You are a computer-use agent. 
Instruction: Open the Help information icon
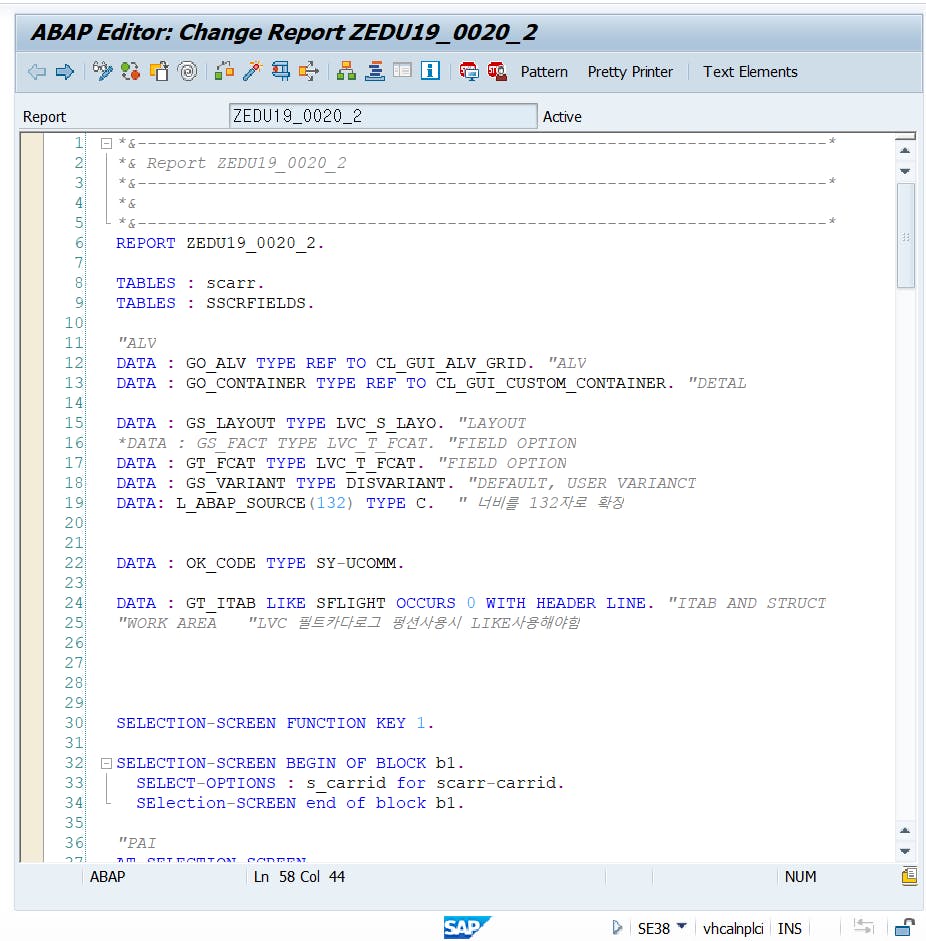pos(430,71)
